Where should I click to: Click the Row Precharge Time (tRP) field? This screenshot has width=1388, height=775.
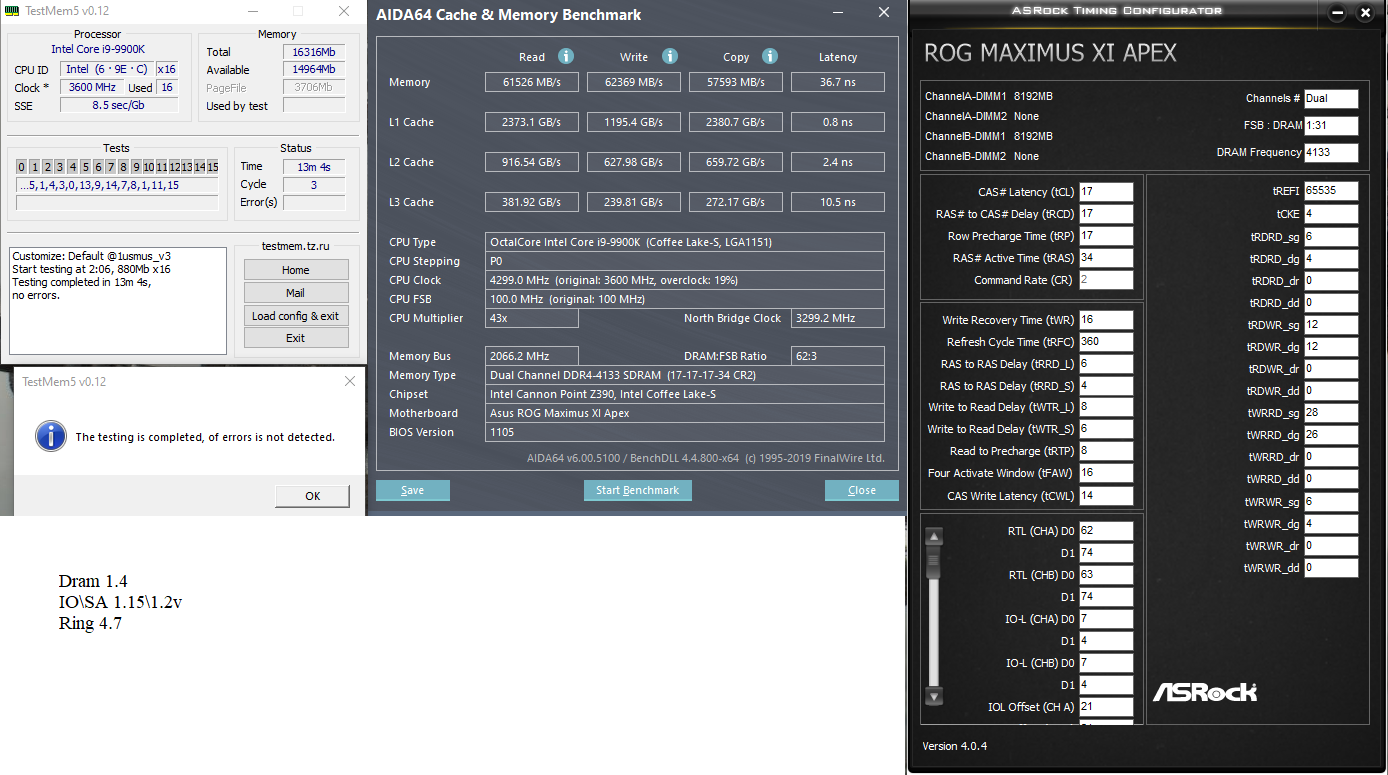[x=1106, y=236]
